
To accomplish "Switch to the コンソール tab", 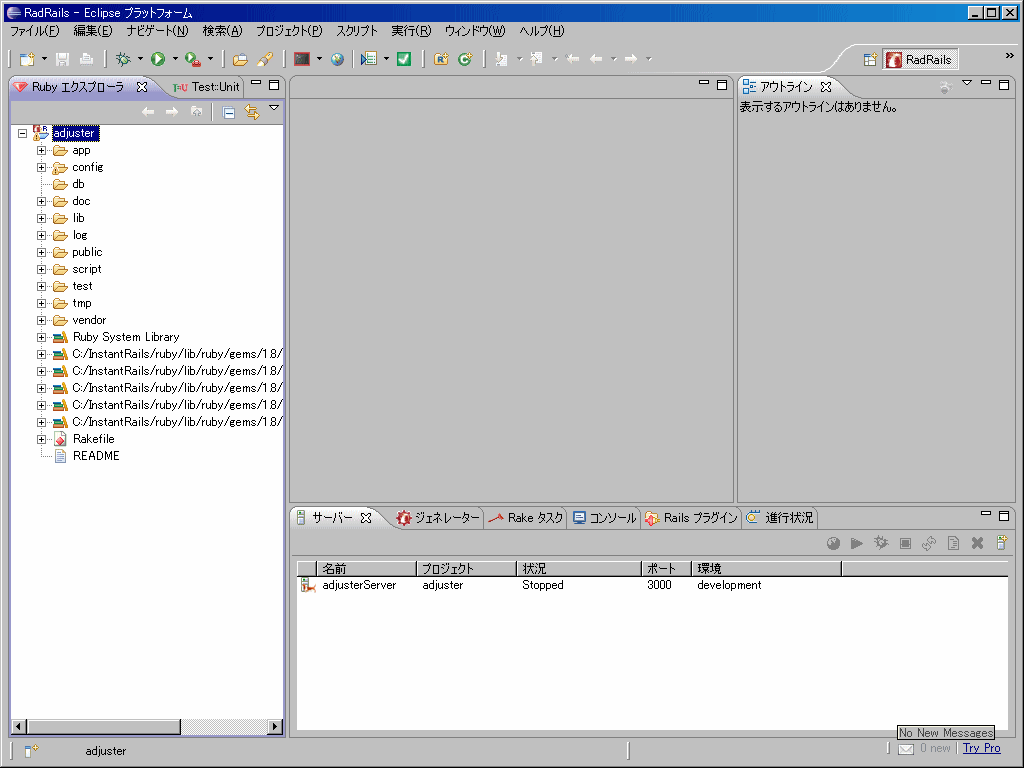I will (x=604, y=518).
